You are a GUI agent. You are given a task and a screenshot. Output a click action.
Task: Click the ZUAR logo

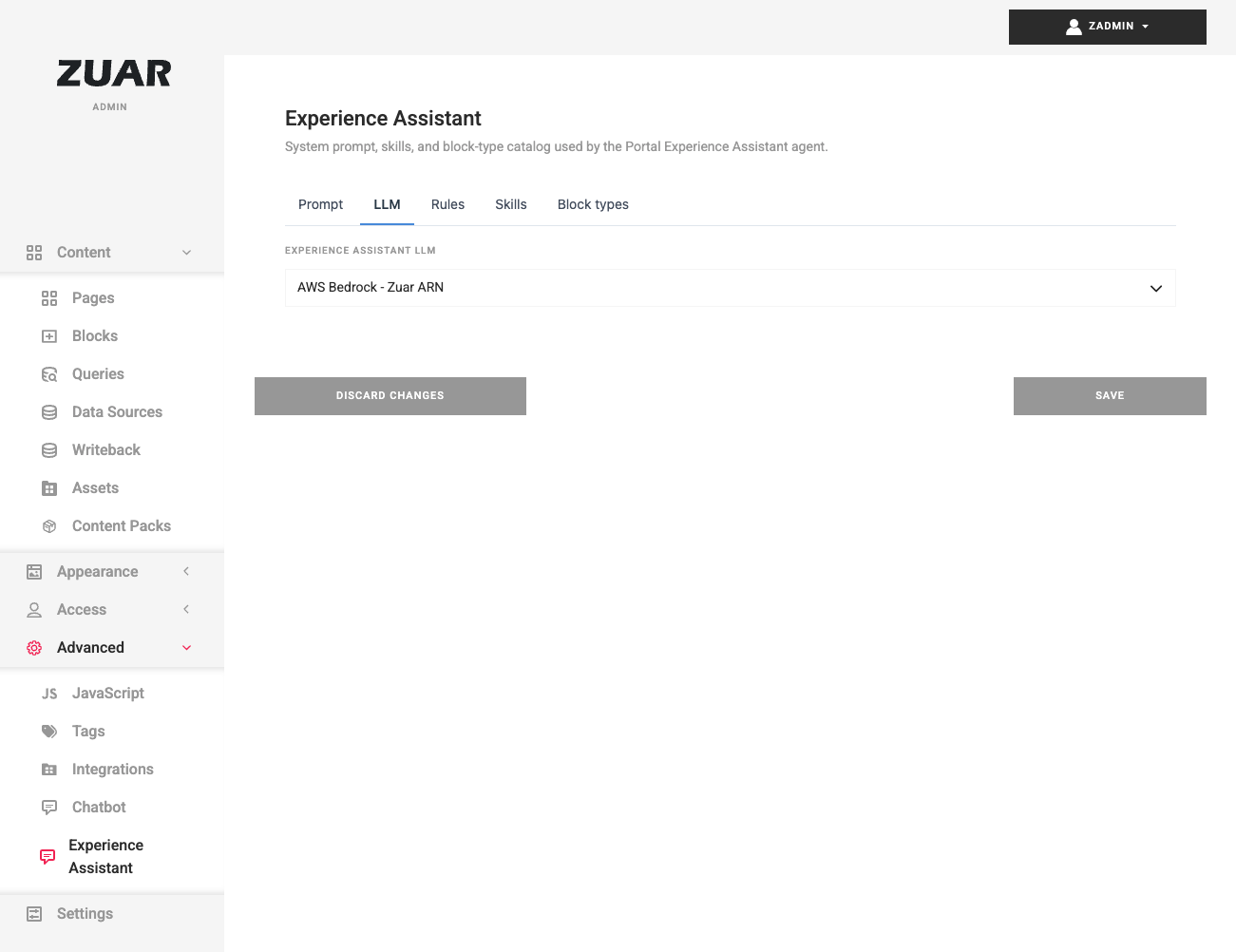114,73
